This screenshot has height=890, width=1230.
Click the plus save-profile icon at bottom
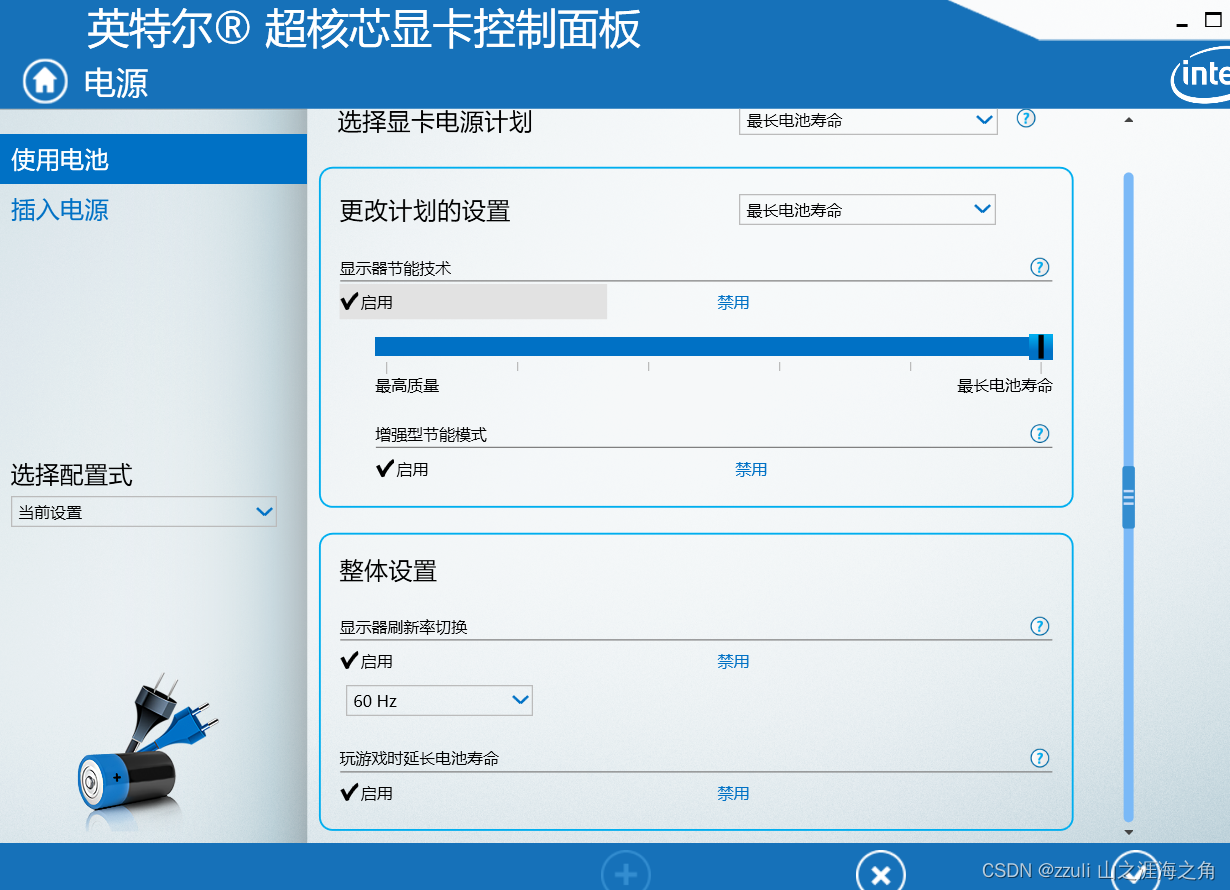tap(626, 874)
